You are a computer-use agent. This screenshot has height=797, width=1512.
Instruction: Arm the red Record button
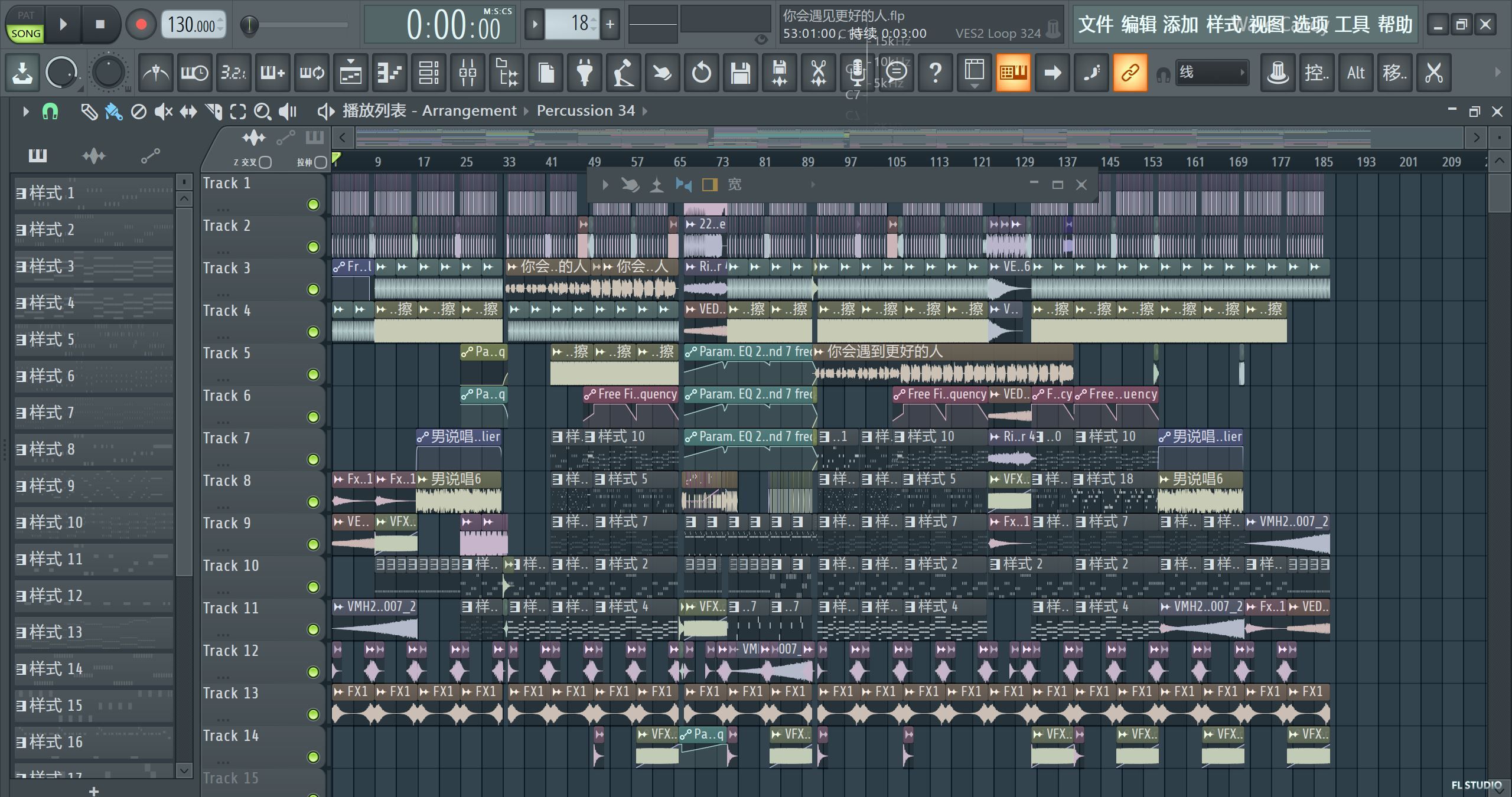pyautogui.click(x=141, y=24)
